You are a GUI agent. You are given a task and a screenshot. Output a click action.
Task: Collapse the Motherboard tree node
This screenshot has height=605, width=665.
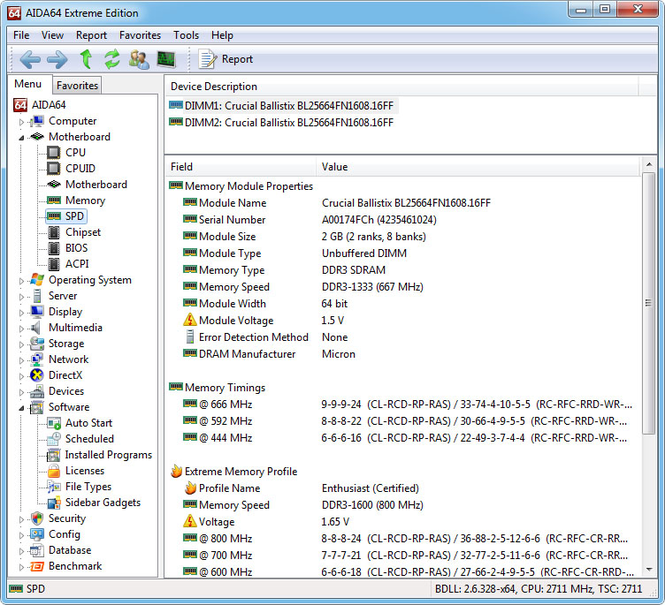pyautogui.click(x=21, y=138)
